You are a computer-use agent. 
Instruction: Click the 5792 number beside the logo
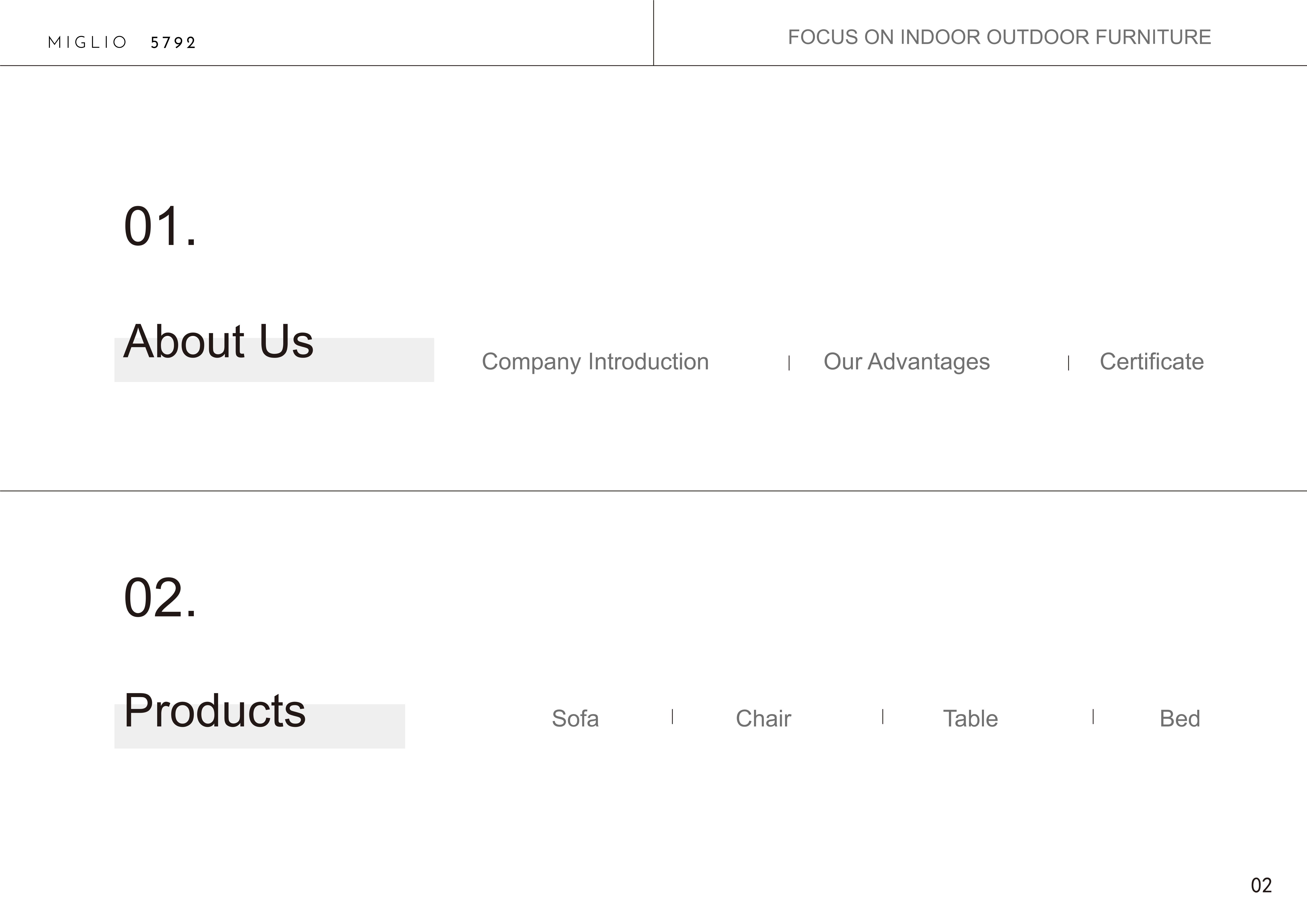tap(173, 43)
